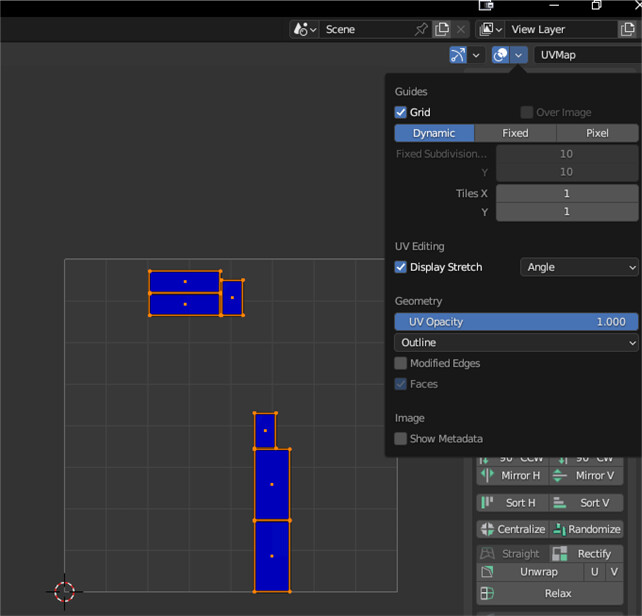Open the Angle stretch type dropdown
Screen dimensions: 642x616
[x=579, y=267]
